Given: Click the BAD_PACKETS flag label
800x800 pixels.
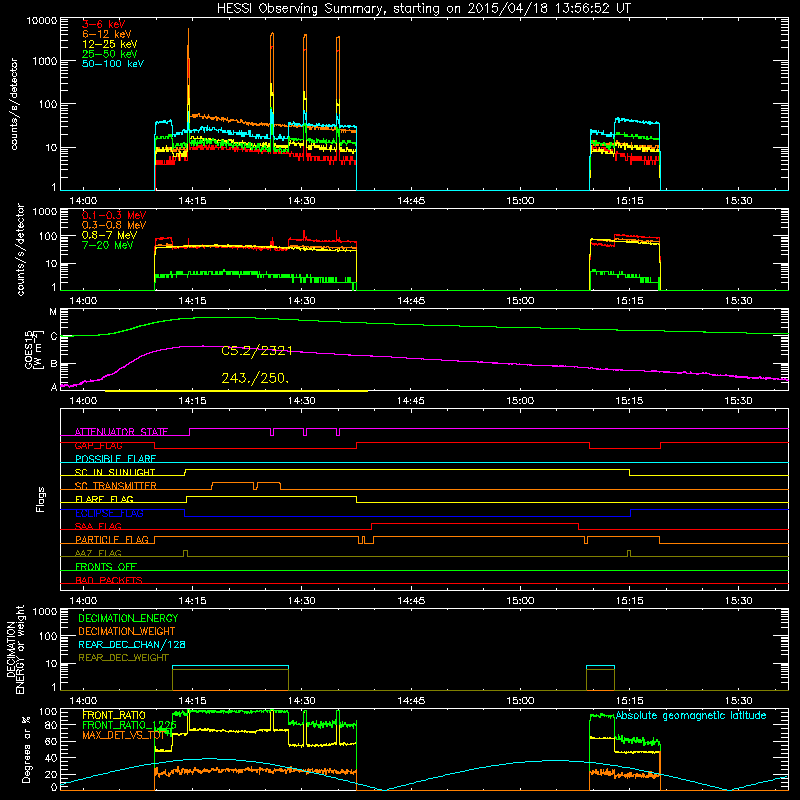Looking at the screenshot, I should [109, 580].
